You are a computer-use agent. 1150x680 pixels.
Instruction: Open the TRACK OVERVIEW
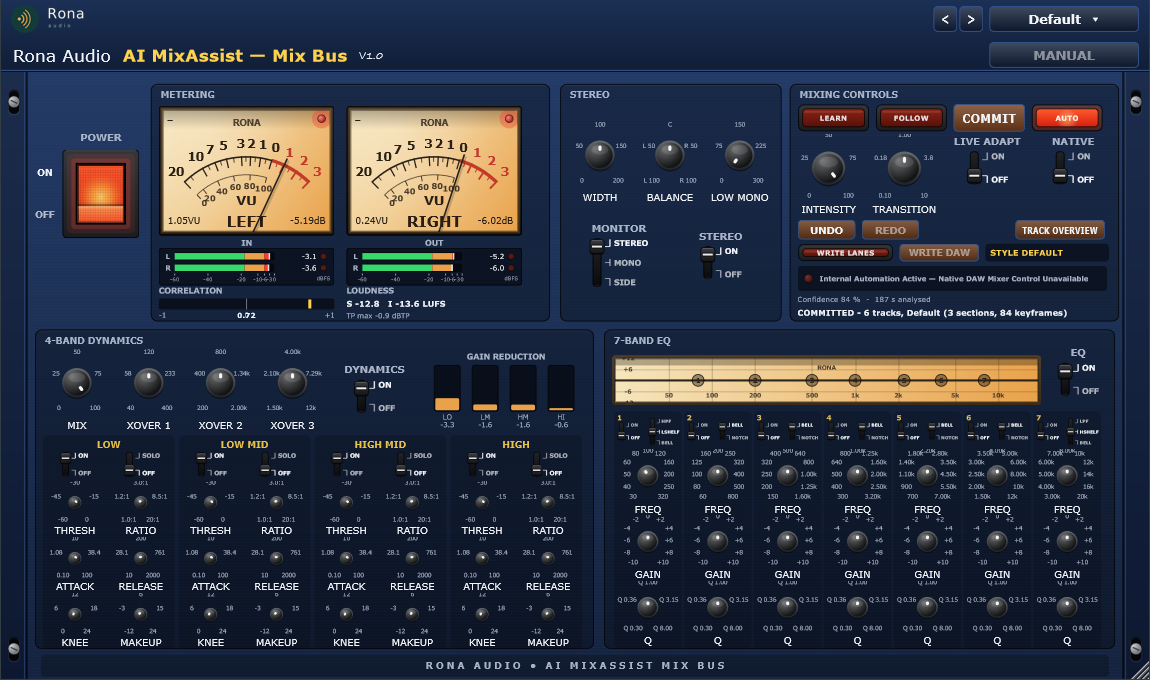coord(1060,230)
